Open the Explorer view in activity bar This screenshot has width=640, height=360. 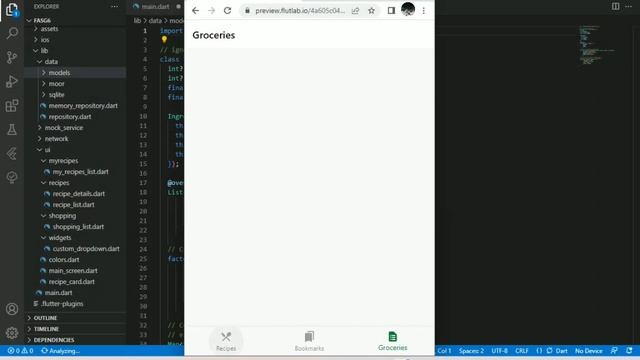click(x=12, y=9)
